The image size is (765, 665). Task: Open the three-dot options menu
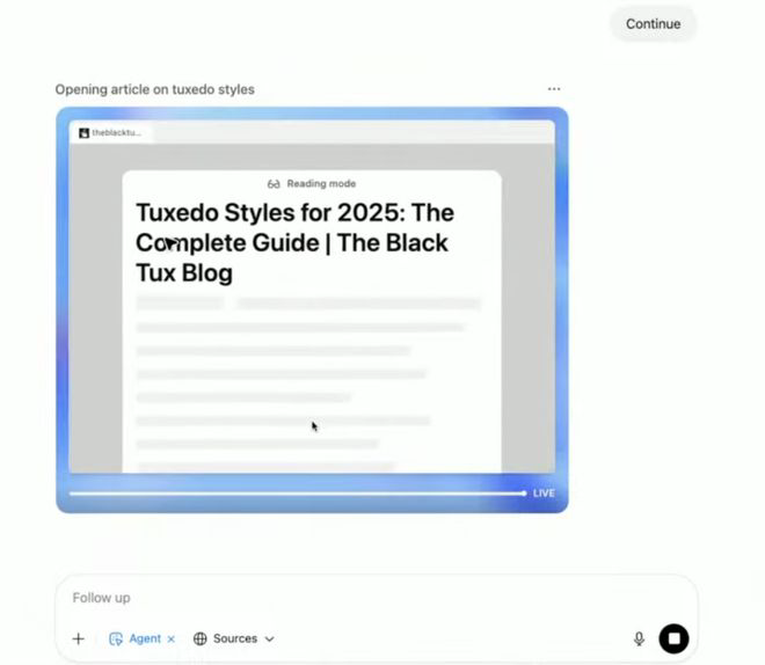click(x=554, y=89)
